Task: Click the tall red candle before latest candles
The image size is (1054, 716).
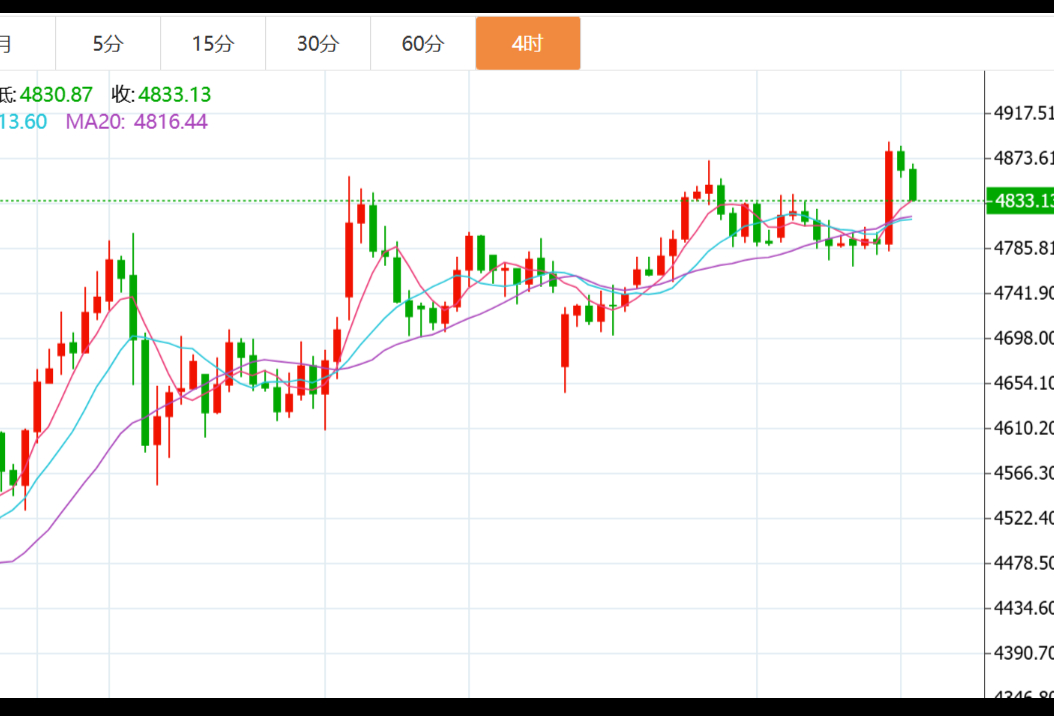Action: pyautogui.click(x=888, y=197)
